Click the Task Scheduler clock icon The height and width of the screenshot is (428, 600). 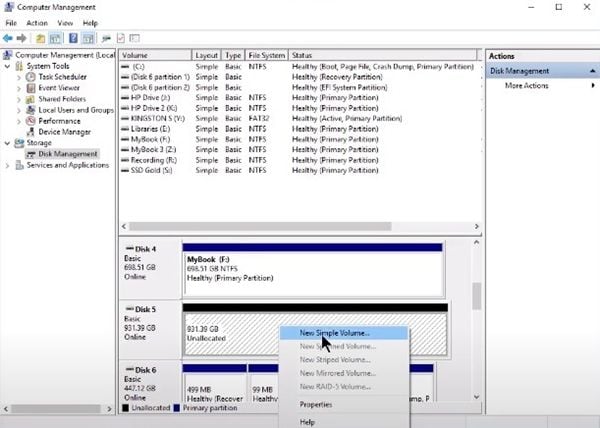[31, 77]
